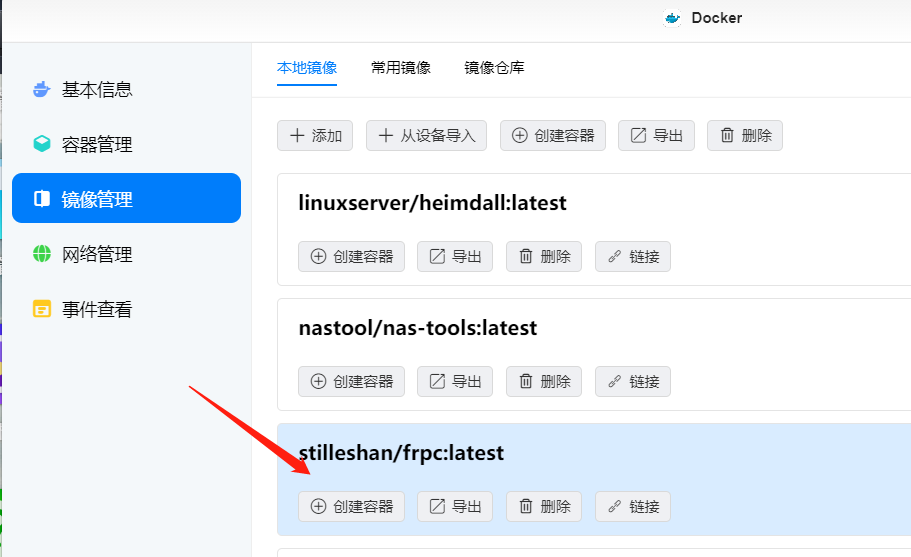
Task: Open 链接 for nastool/nas-tools:latest
Action: [633, 381]
